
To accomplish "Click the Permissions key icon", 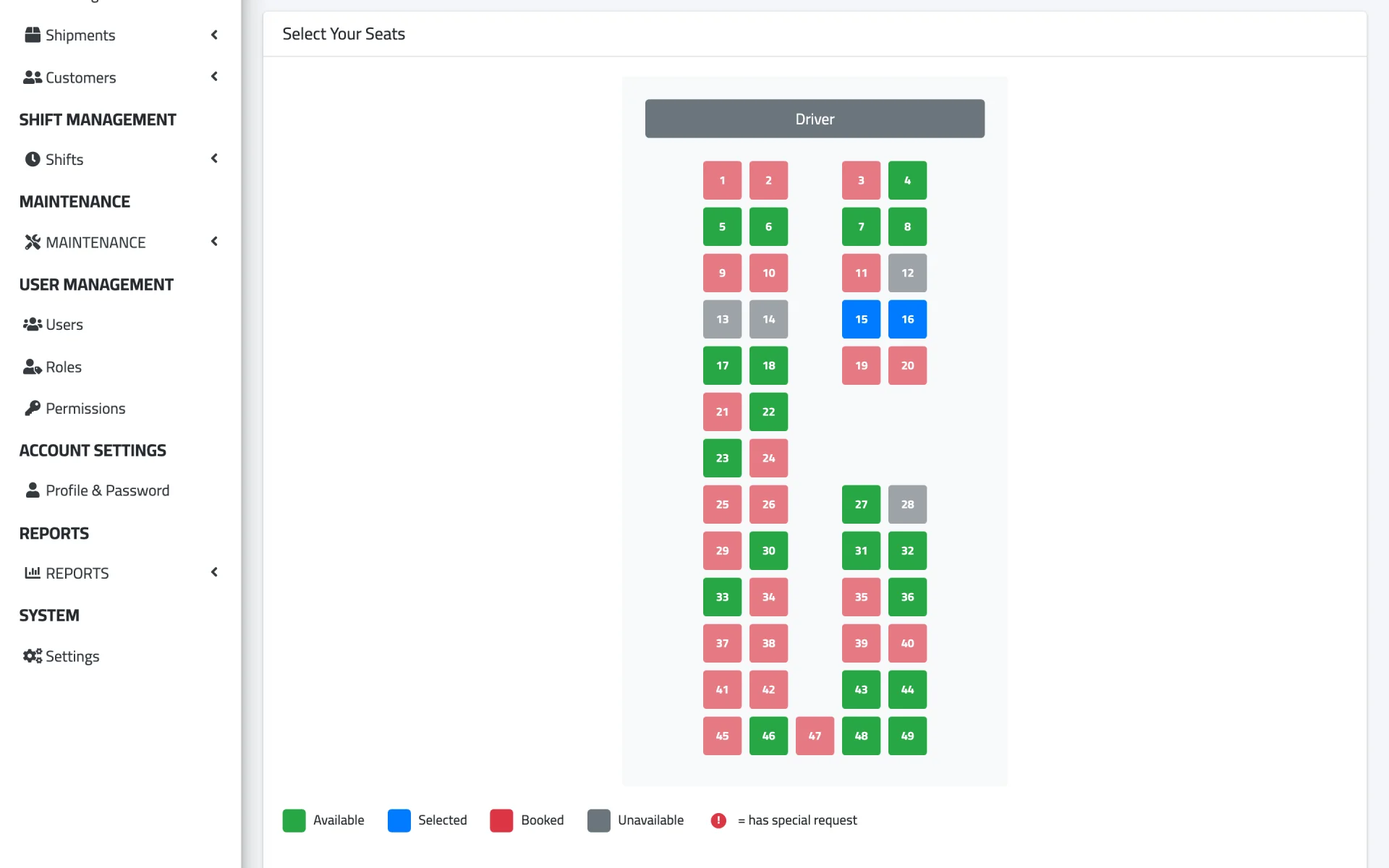I will [33, 409].
